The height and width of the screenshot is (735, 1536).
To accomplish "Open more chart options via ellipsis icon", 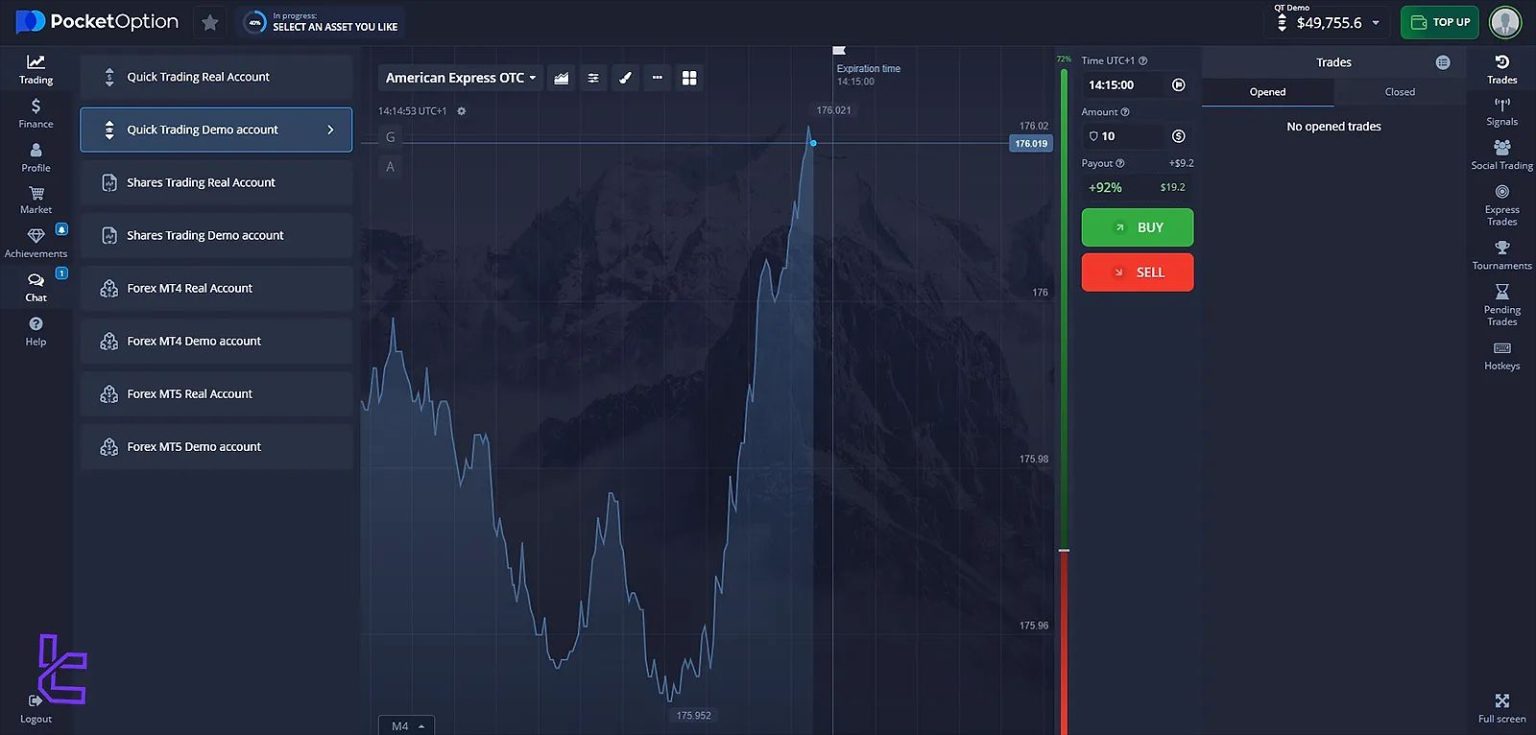I will [x=657, y=77].
